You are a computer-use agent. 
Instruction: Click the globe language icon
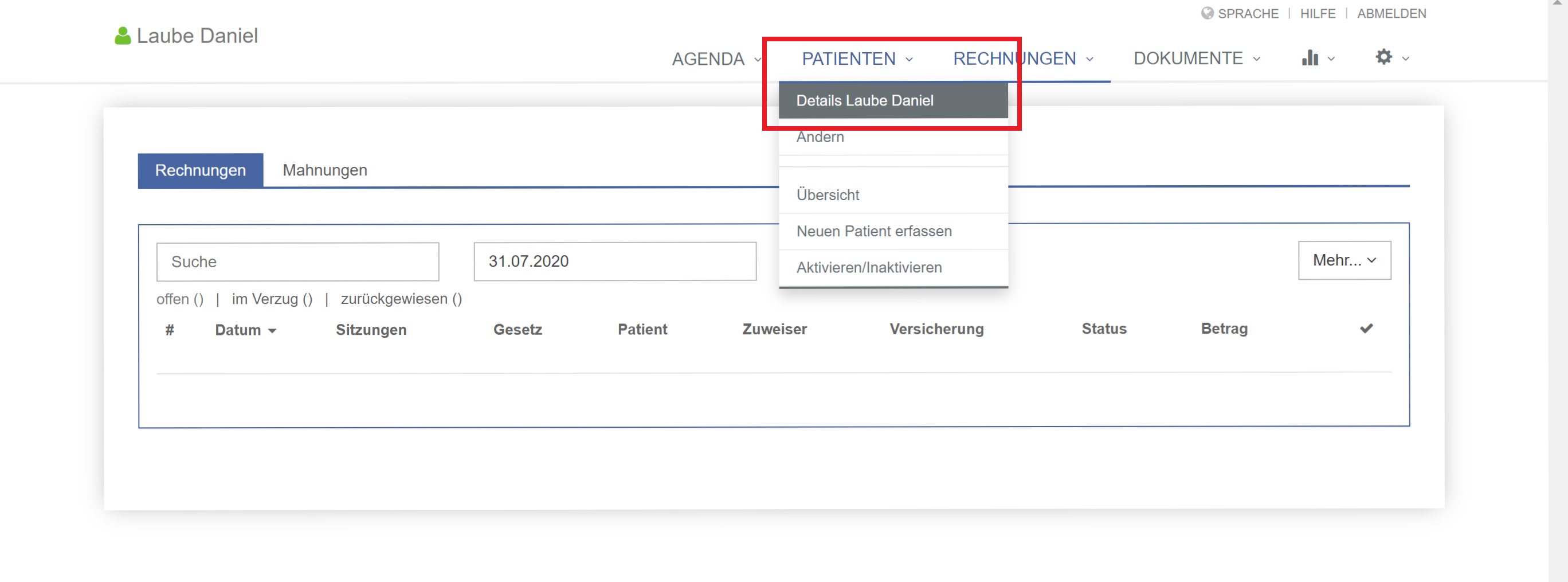click(1207, 13)
